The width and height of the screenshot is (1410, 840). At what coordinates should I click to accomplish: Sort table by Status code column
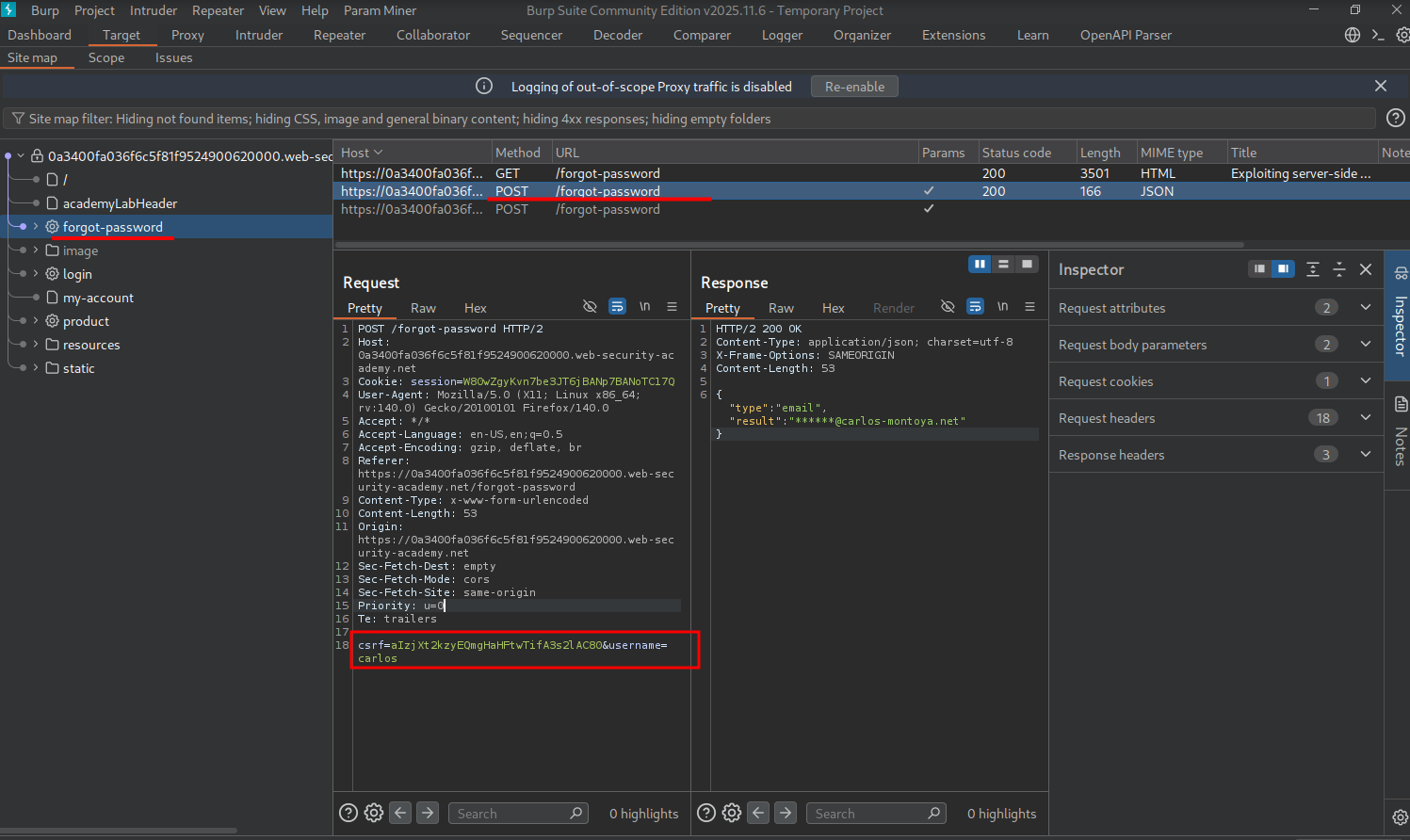click(1016, 153)
